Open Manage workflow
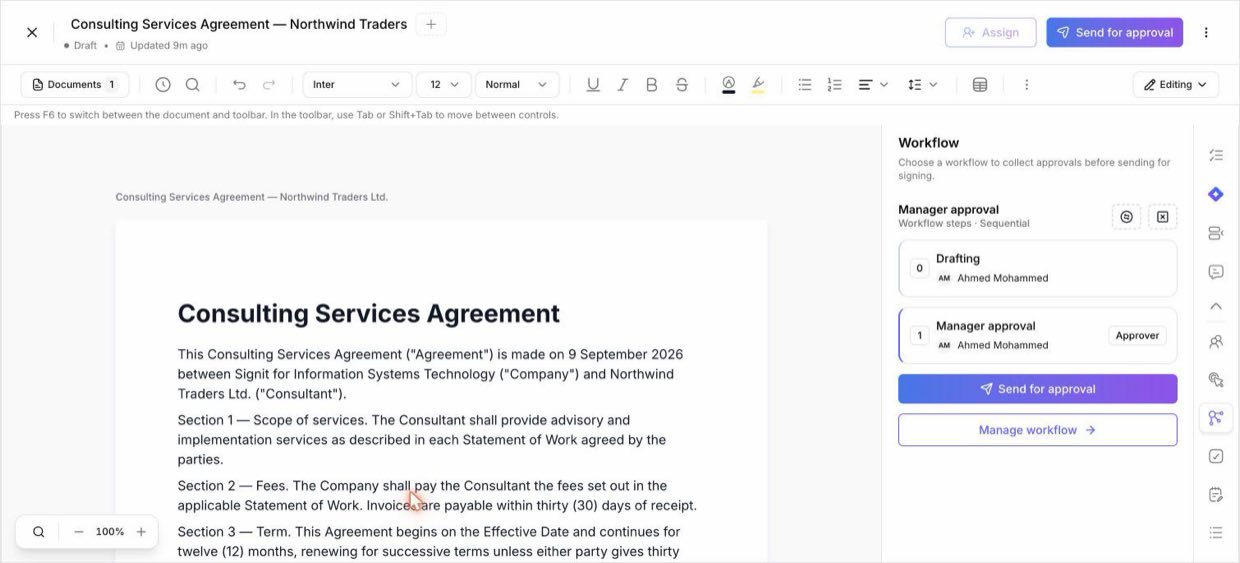 pyautogui.click(x=1038, y=430)
